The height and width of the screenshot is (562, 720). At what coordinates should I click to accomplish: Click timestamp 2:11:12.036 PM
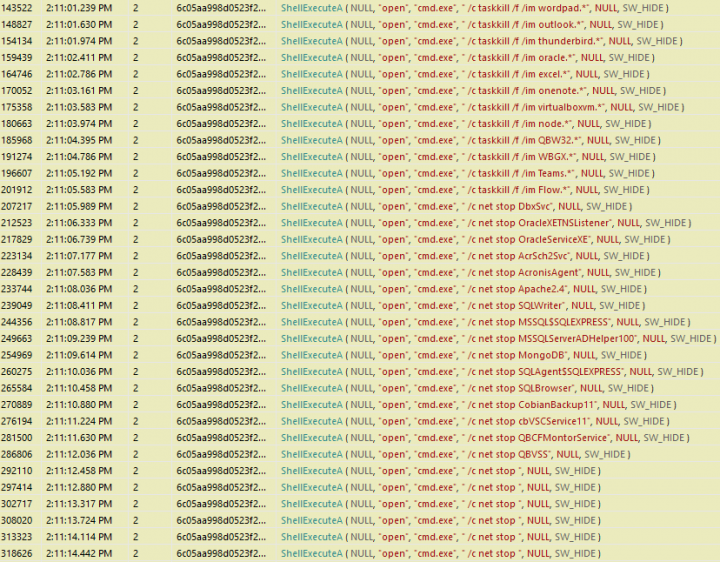79,454
